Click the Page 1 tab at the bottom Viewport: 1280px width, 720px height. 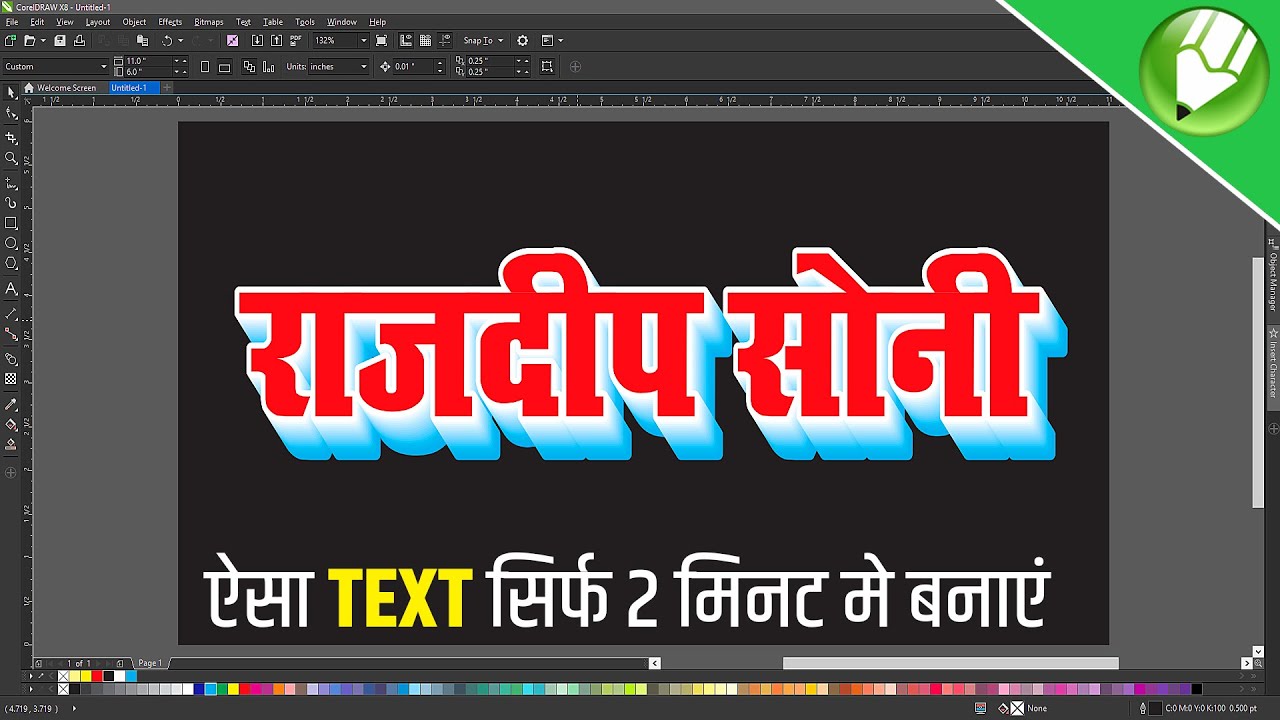(x=150, y=663)
